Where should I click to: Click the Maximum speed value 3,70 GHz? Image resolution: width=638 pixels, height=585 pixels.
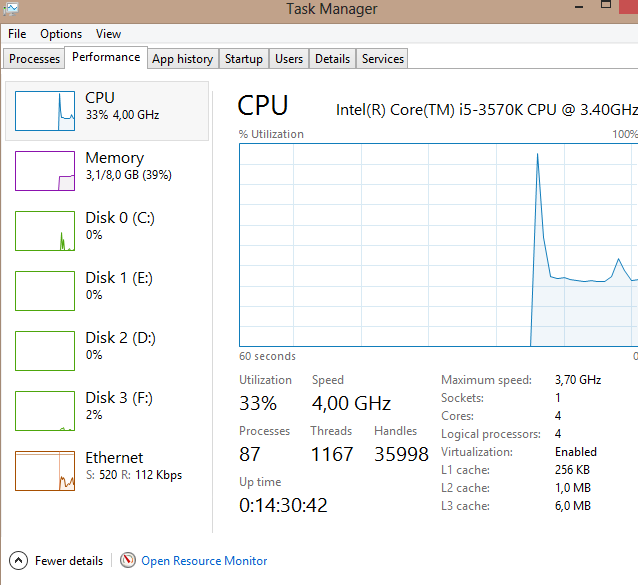[578, 380]
